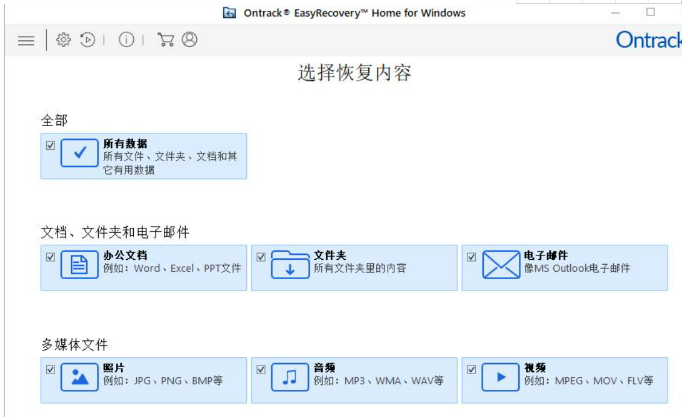
Task: Click the 办公文档 document icon
Action: tap(79, 265)
